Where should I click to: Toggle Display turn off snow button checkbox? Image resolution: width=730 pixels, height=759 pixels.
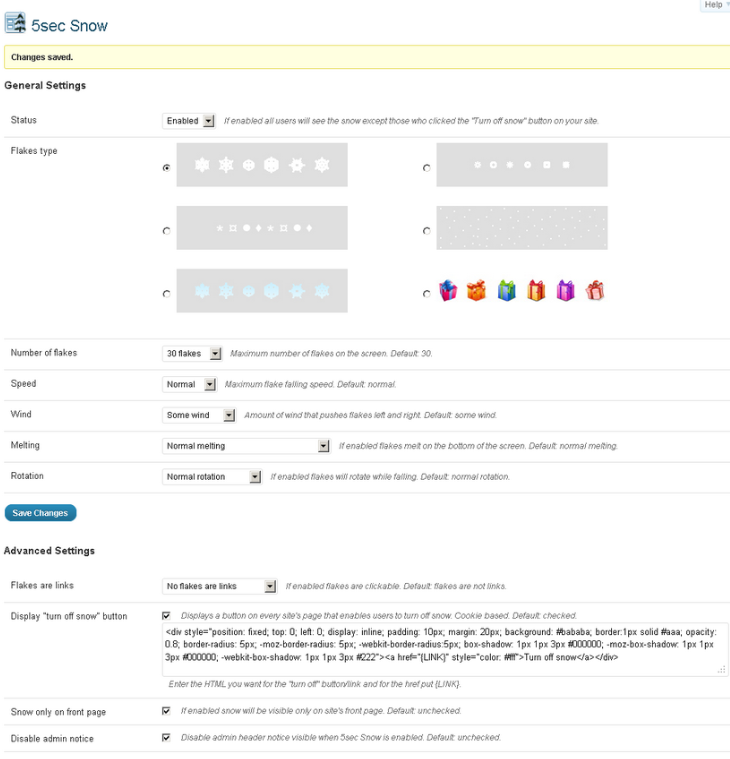click(166, 616)
